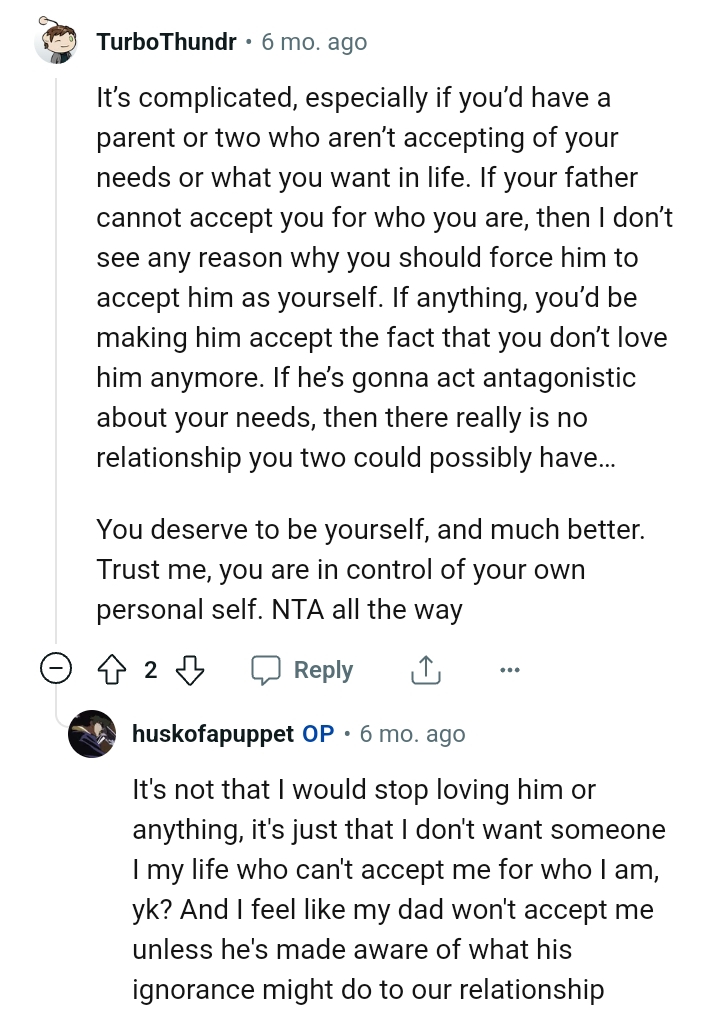Click the vote count showing 2

pos(150,670)
